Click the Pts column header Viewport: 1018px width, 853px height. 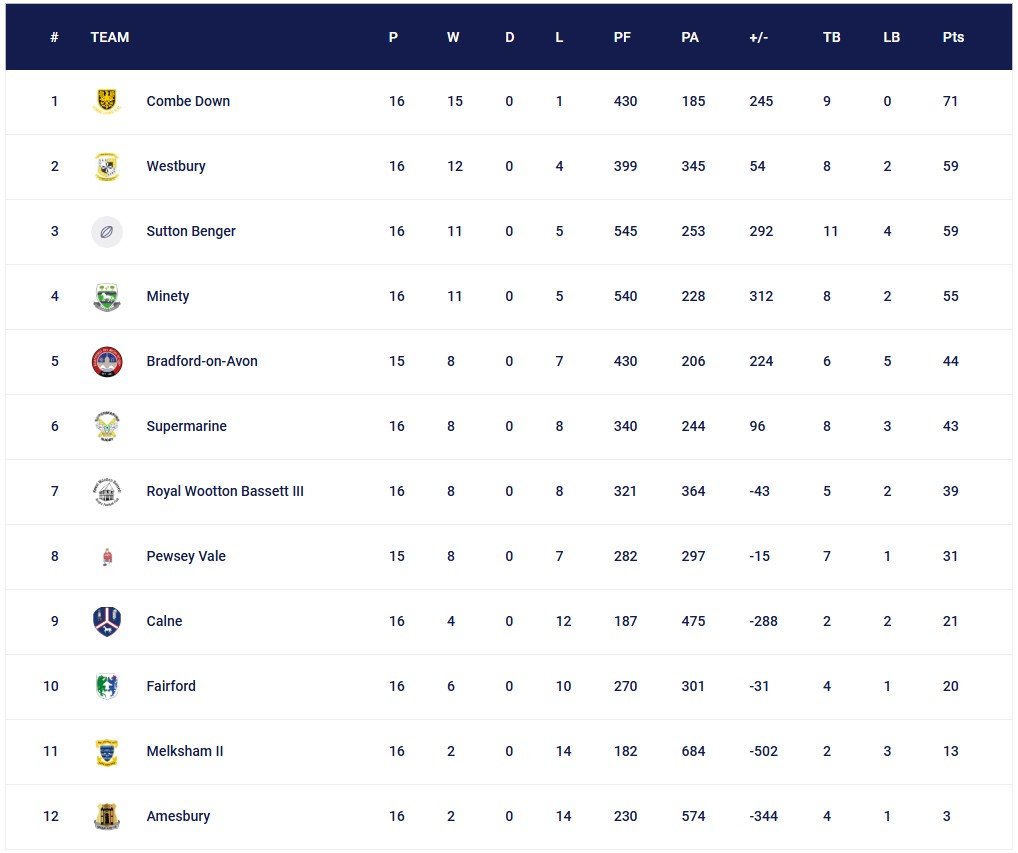[x=953, y=37]
